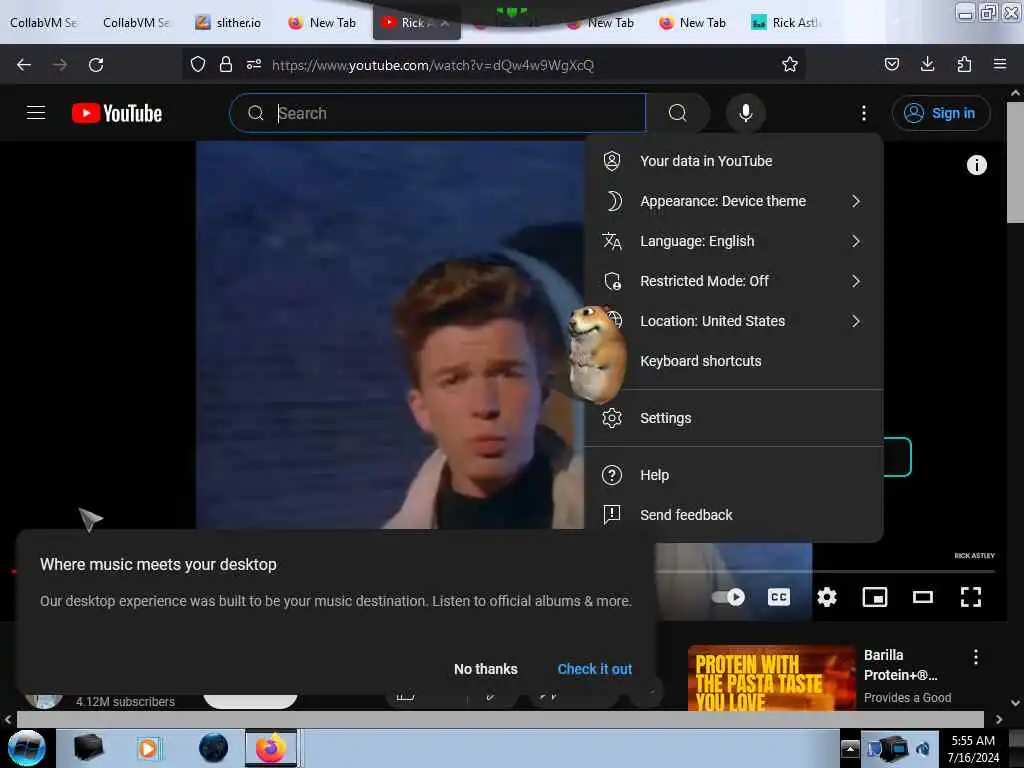The width and height of the screenshot is (1024, 768).
Task: Click the volume speaker tray icon
Action: click(x=923, y=749)
